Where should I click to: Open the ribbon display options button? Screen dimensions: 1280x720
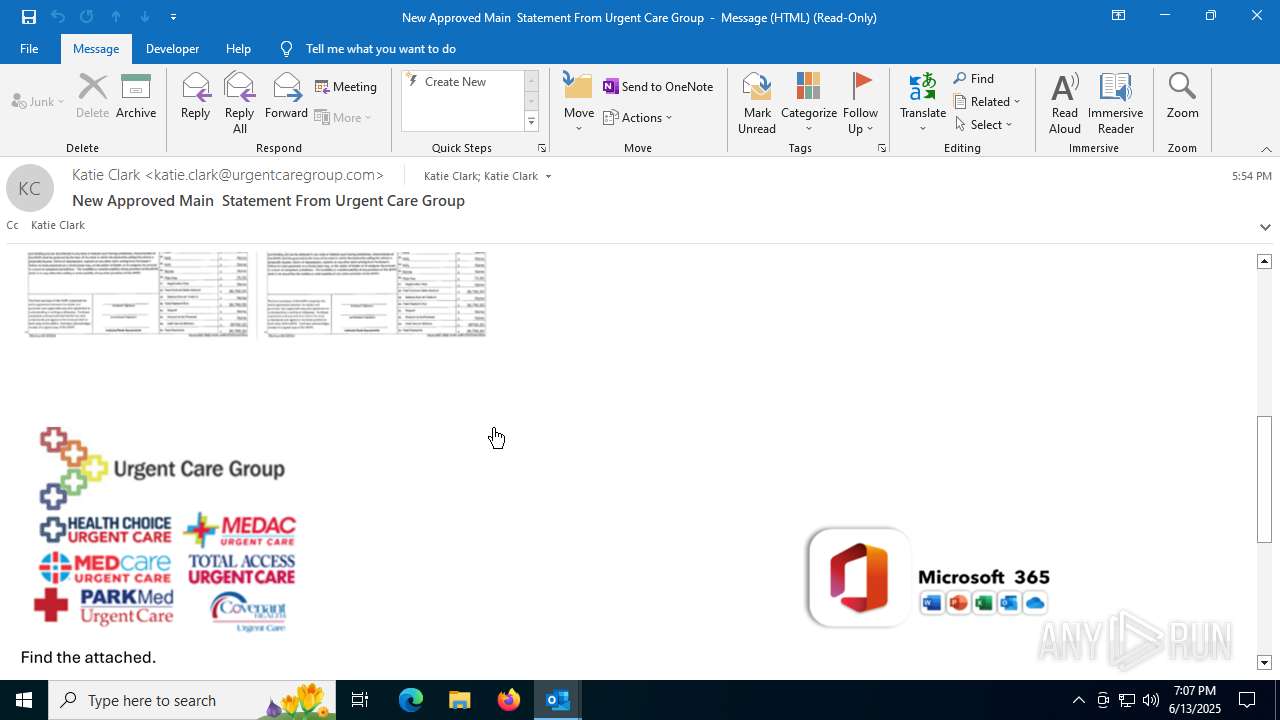pyautogui.click(x=1118, y=16)
